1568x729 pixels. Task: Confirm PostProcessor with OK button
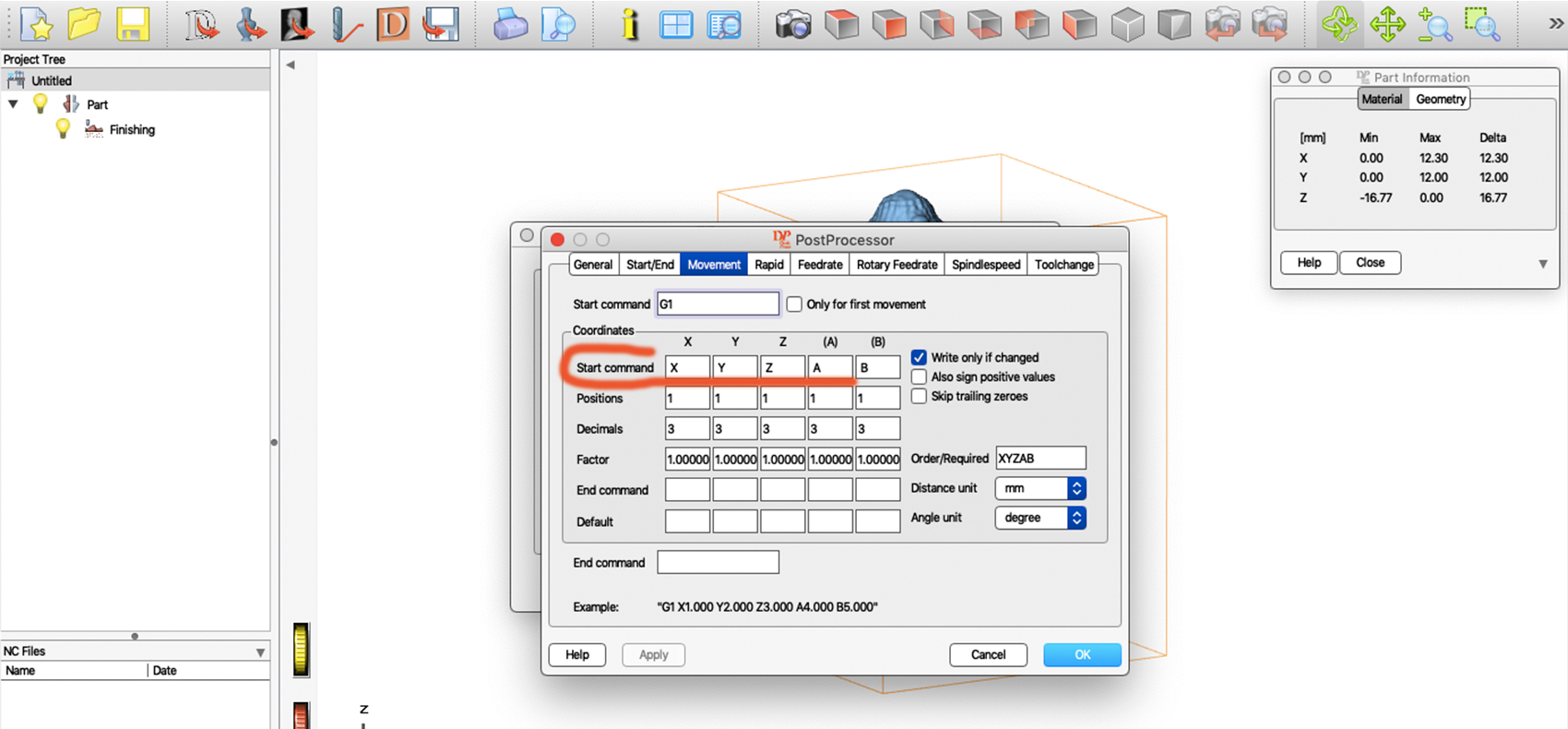1082,654
